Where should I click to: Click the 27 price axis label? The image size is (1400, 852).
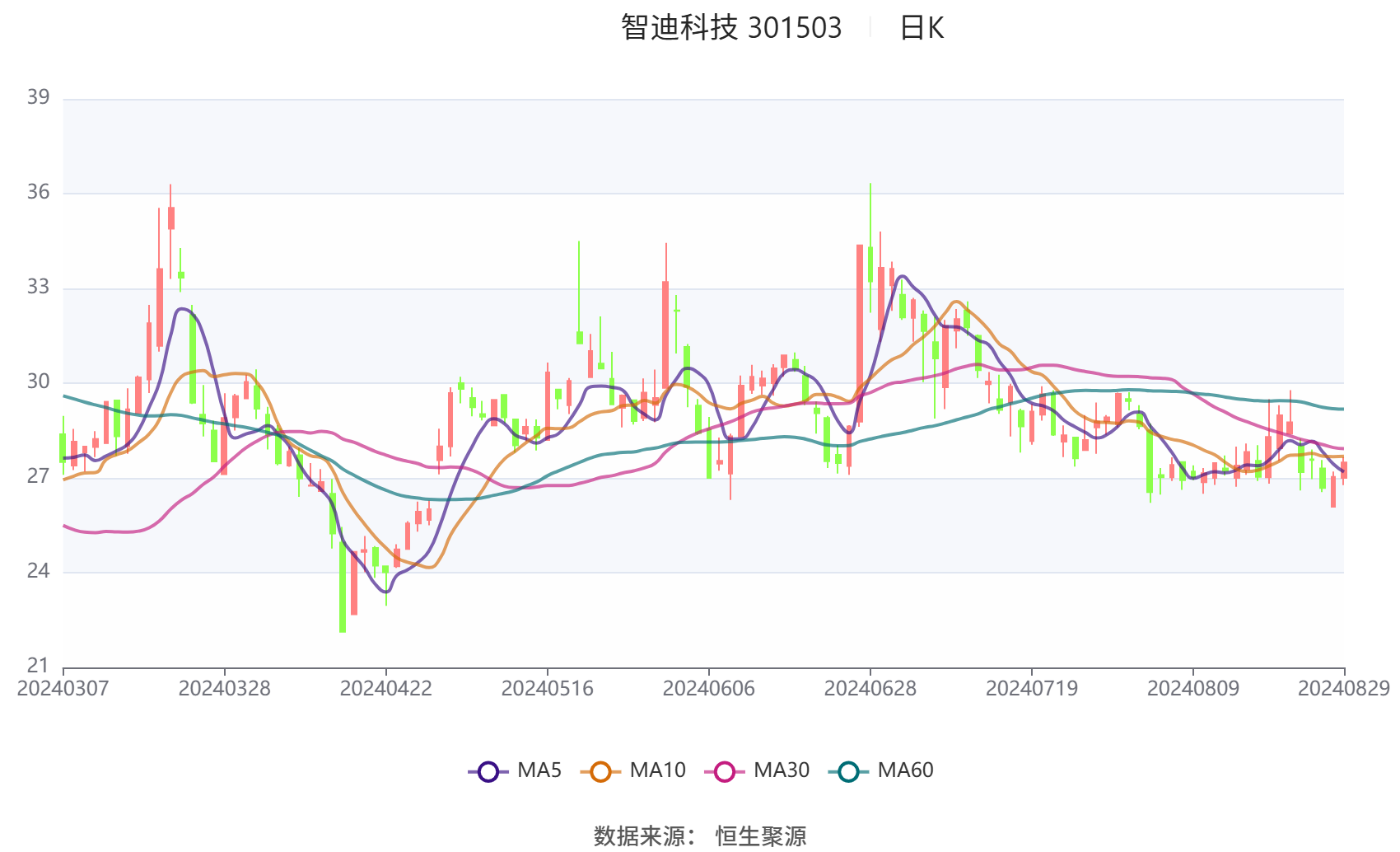pos(38,476)
